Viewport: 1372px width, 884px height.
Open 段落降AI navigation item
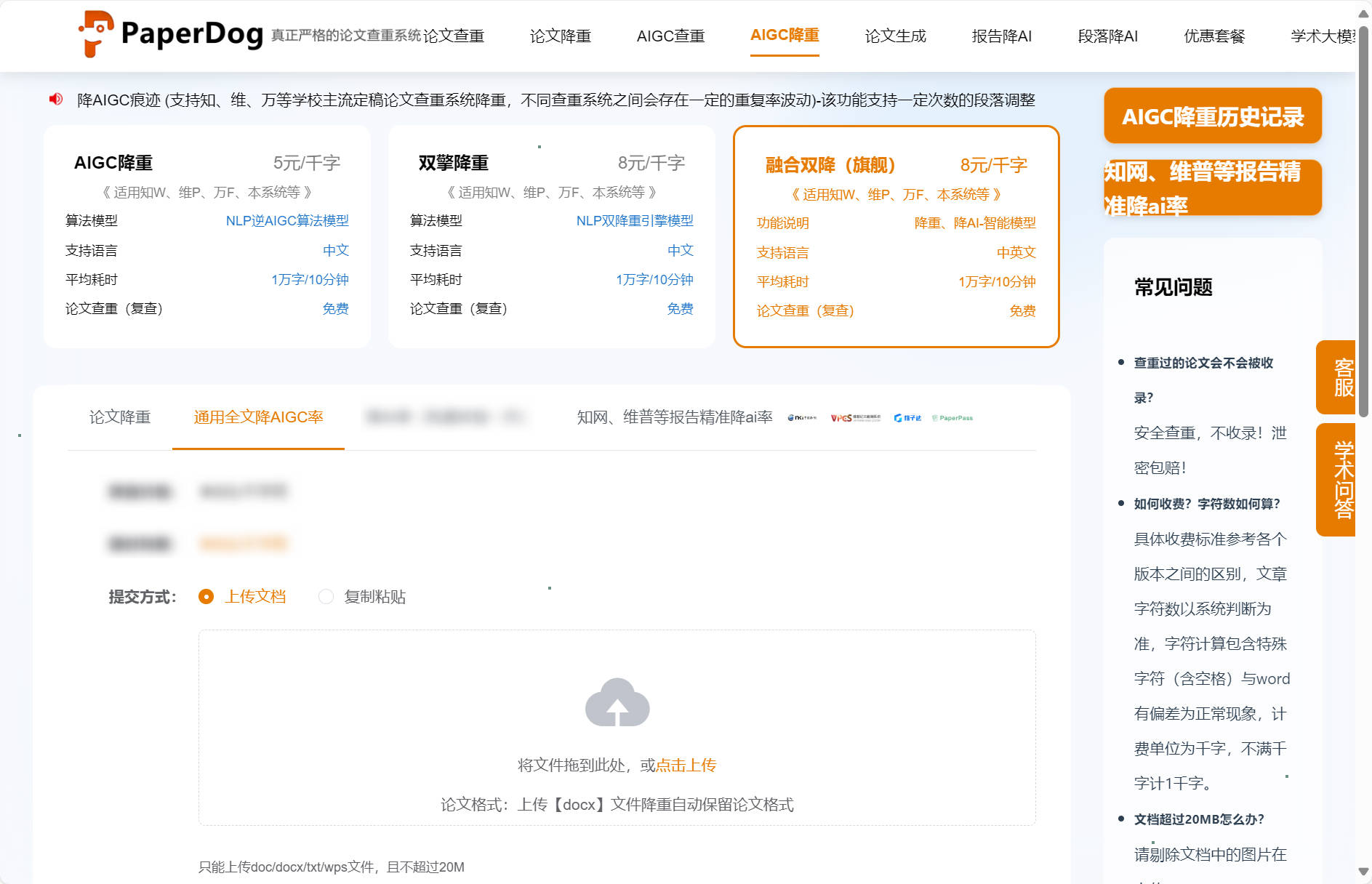pos(1108,36)
